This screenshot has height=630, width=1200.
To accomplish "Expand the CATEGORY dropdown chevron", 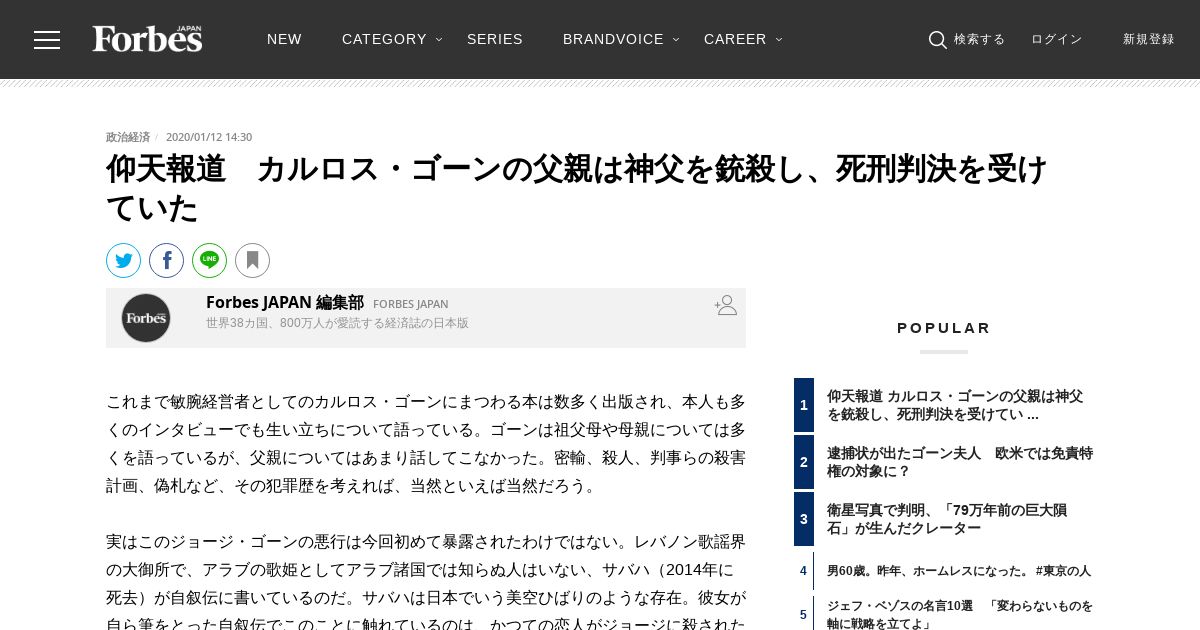I will [x=439, y=40].
